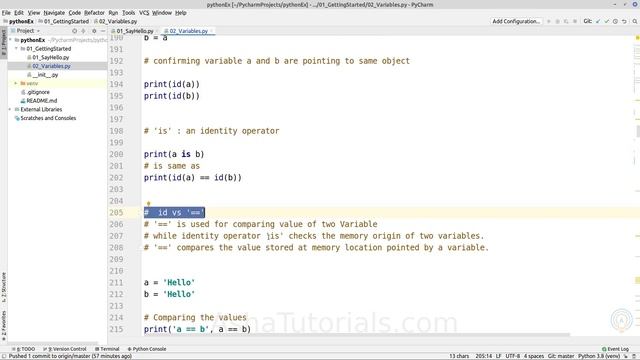Hide the Project panel with minus icon
640x360 pixels.
103,31
